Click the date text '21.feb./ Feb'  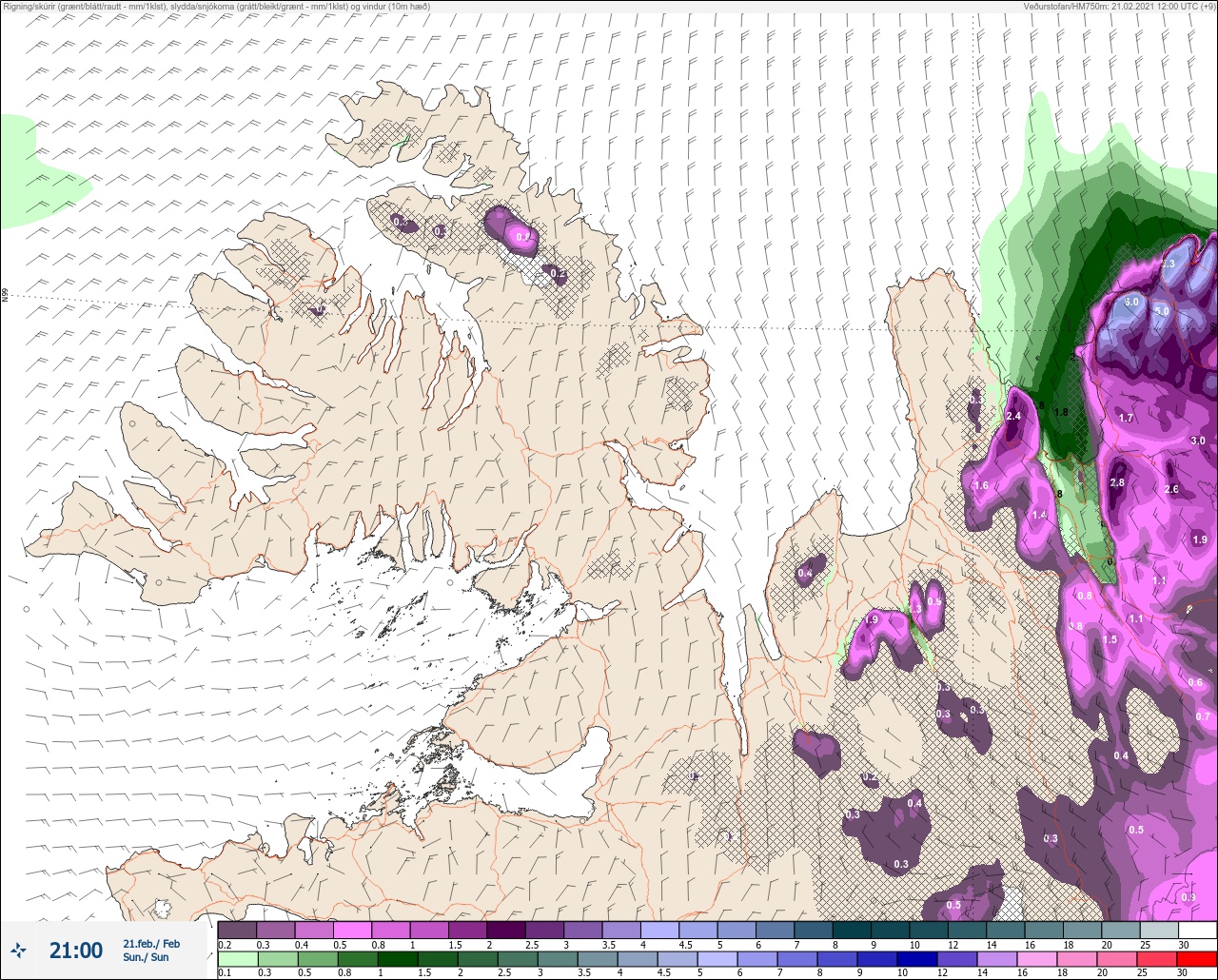coord(151,943)
